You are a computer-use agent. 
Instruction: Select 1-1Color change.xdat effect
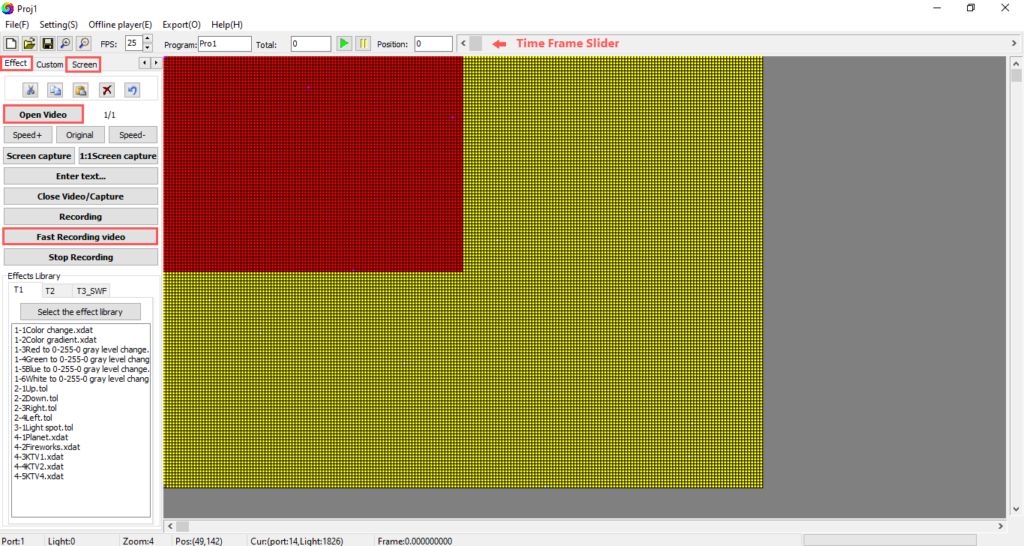(x=54, y=330)
